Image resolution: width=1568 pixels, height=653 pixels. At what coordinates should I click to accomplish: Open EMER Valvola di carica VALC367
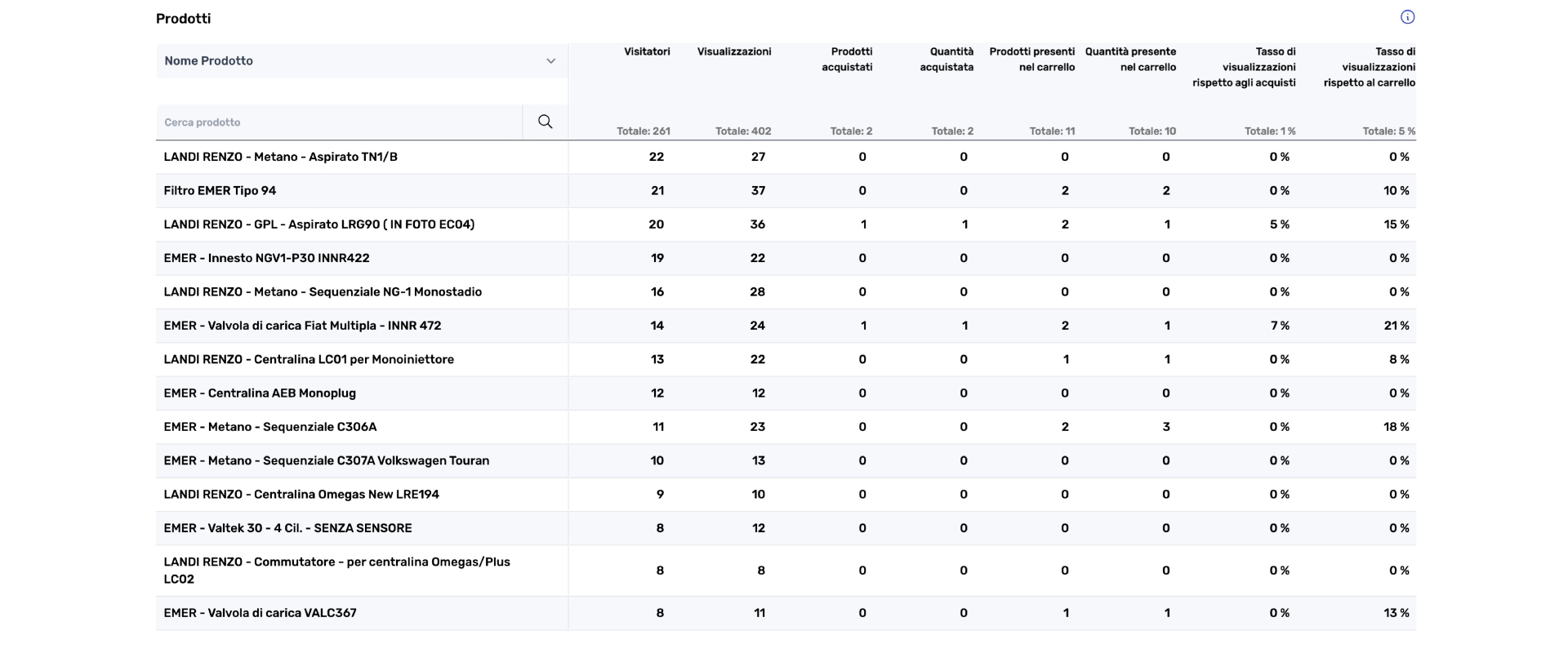[x=260, y=613]
